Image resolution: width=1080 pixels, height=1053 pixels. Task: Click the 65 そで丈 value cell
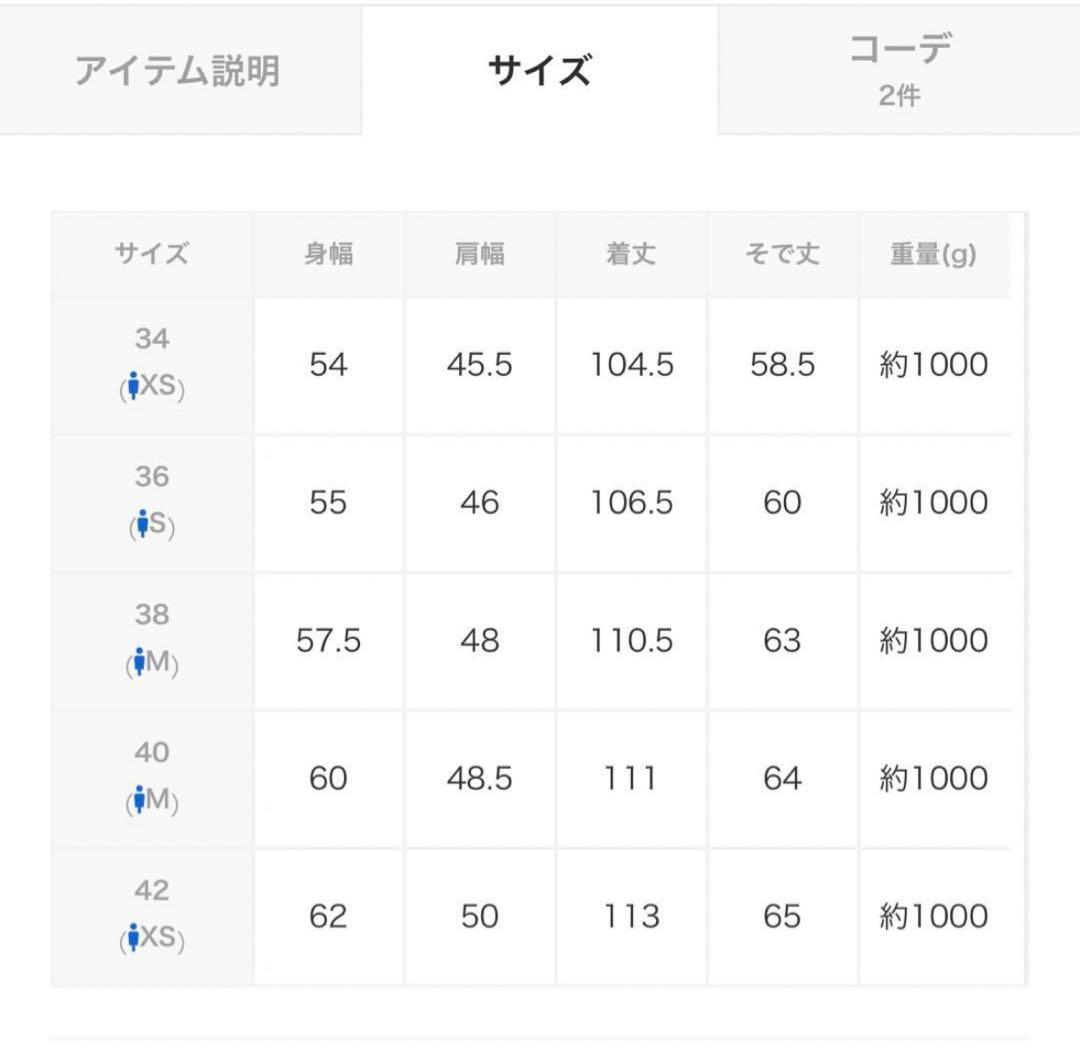782,917
